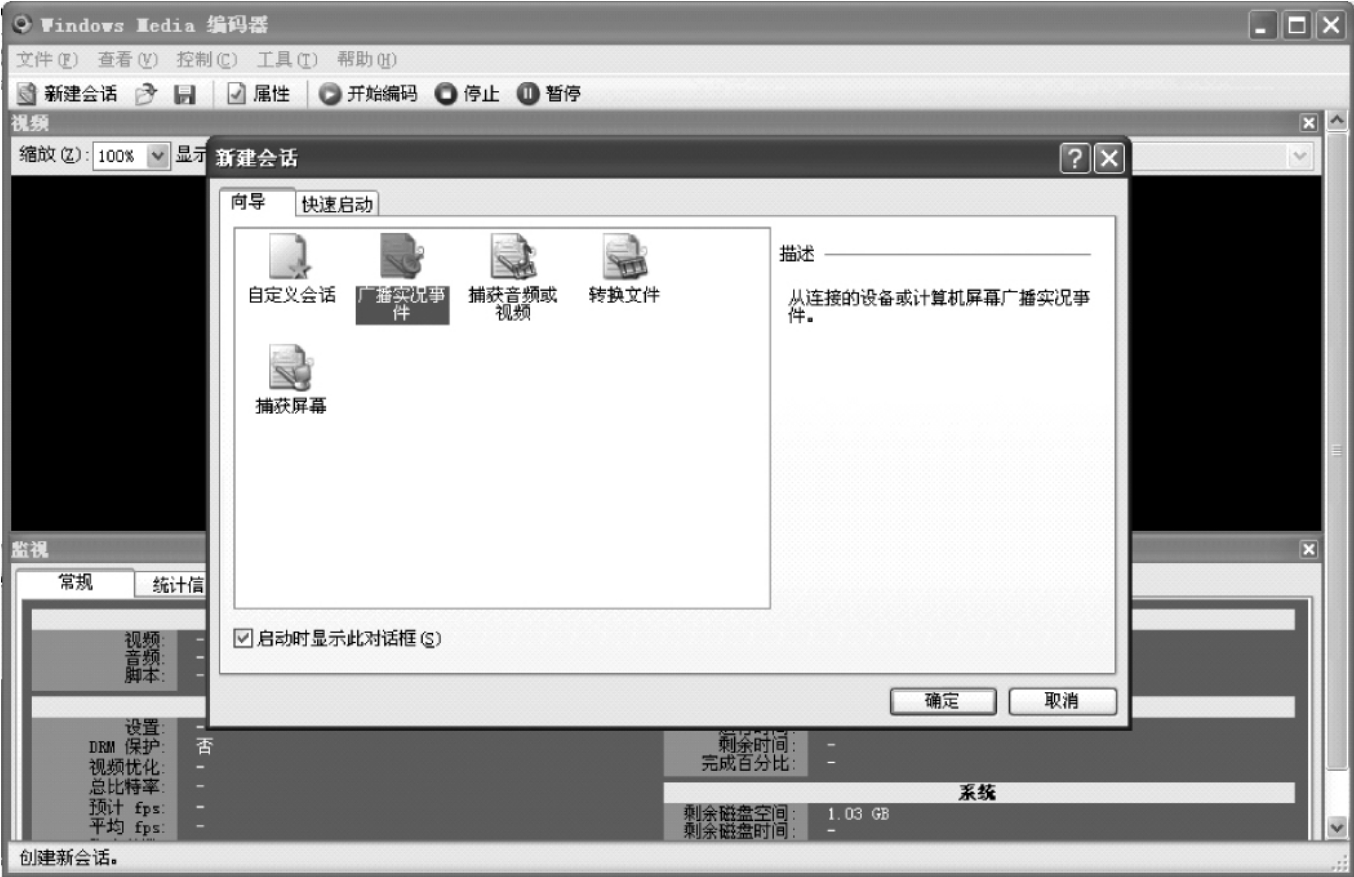Pause encoding with the 暂停 button

pyautogui.click(x=550, y=94)
